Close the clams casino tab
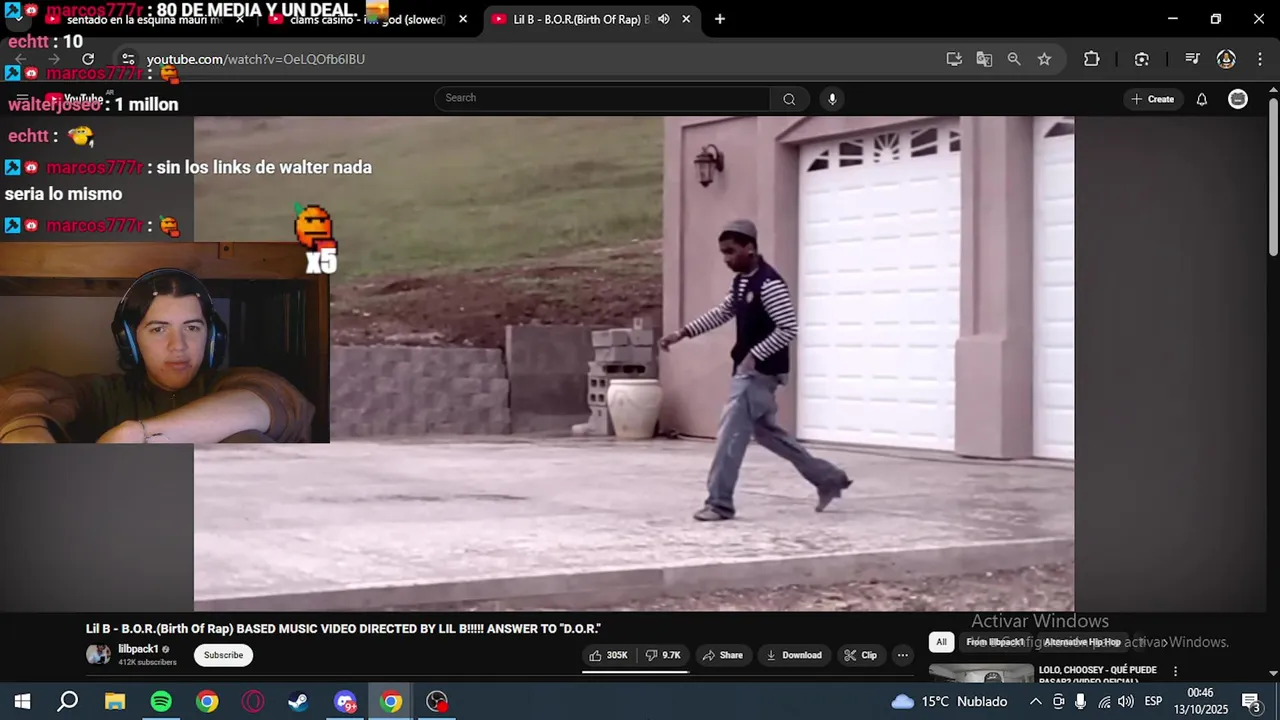The height and width of the screenshot is (720, 1280). 463,19
